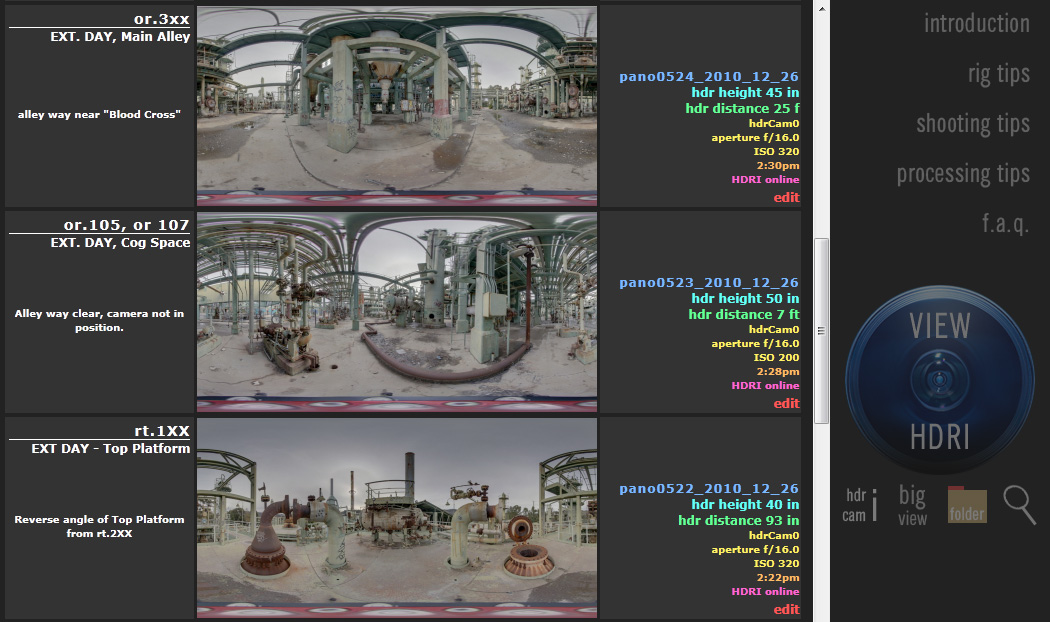Open pano0524_2010_12_26 link
Image resolution: width=1050 pixels, height=622 pixels.
click(708, 77)
